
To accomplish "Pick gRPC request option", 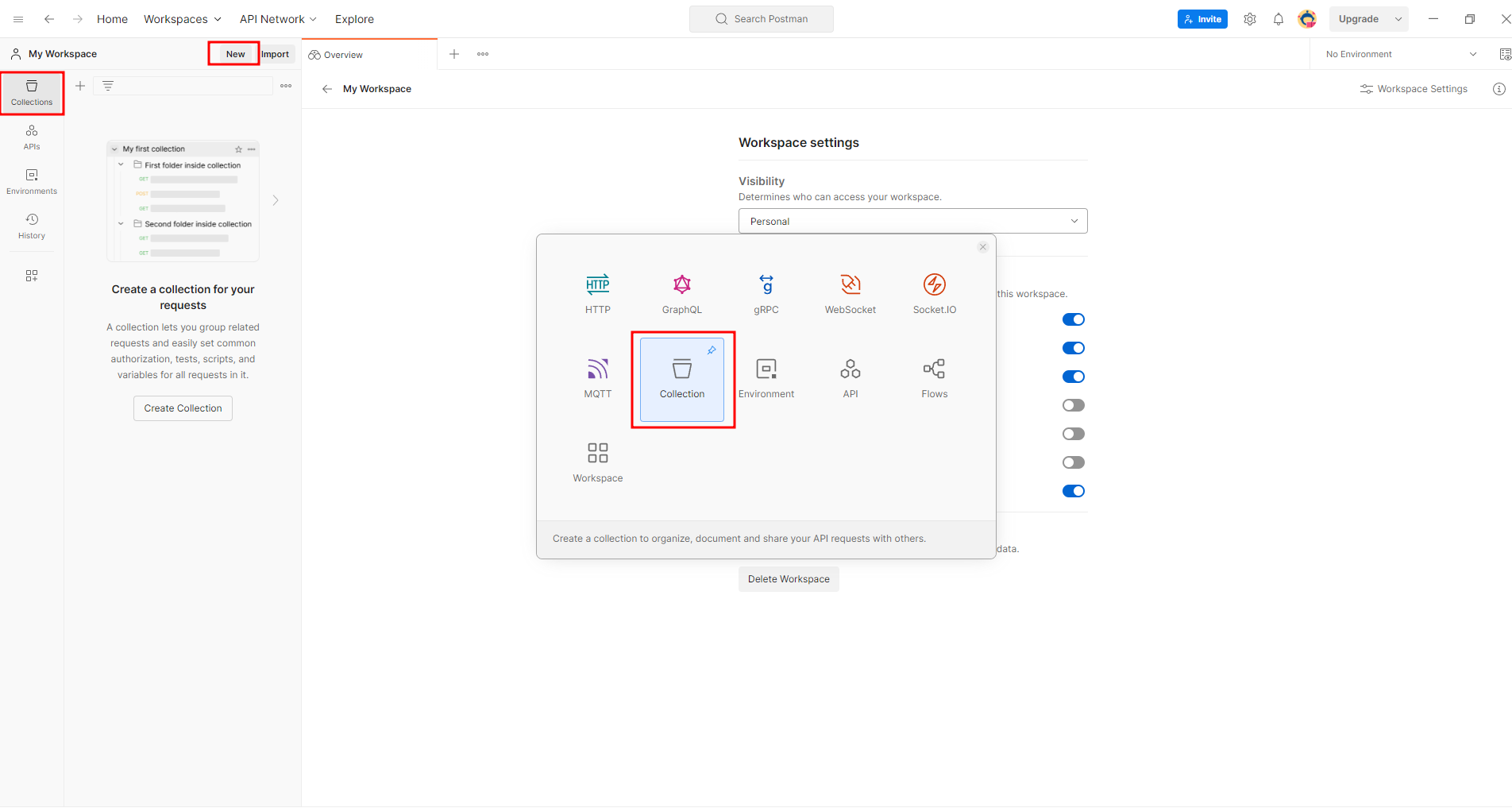I will pos(766,294).
